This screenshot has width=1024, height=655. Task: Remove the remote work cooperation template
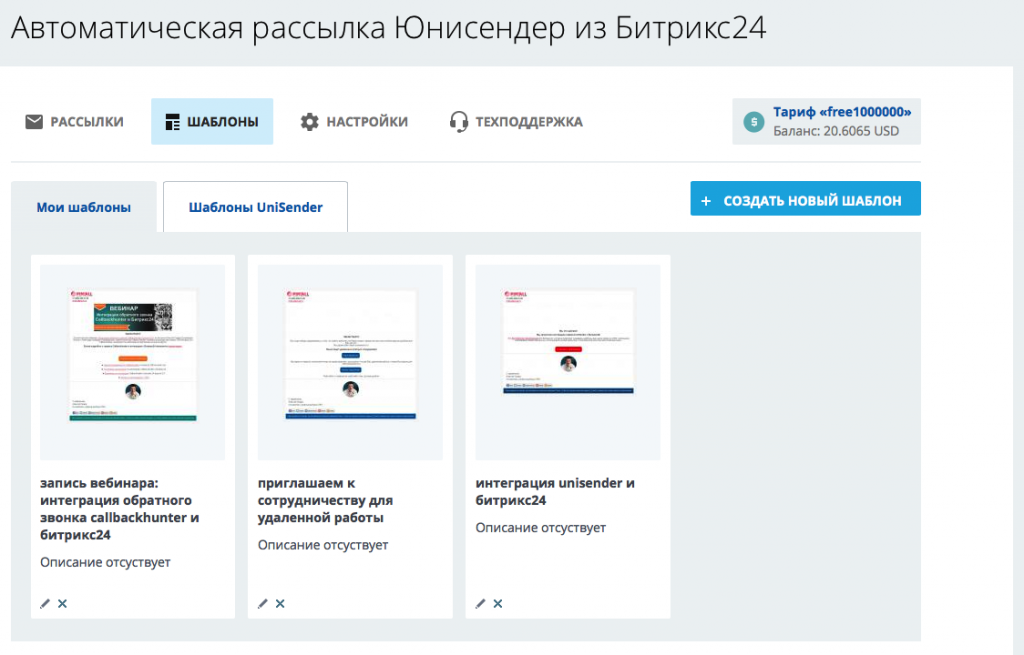pyautogui.click(x=280, y=603)
